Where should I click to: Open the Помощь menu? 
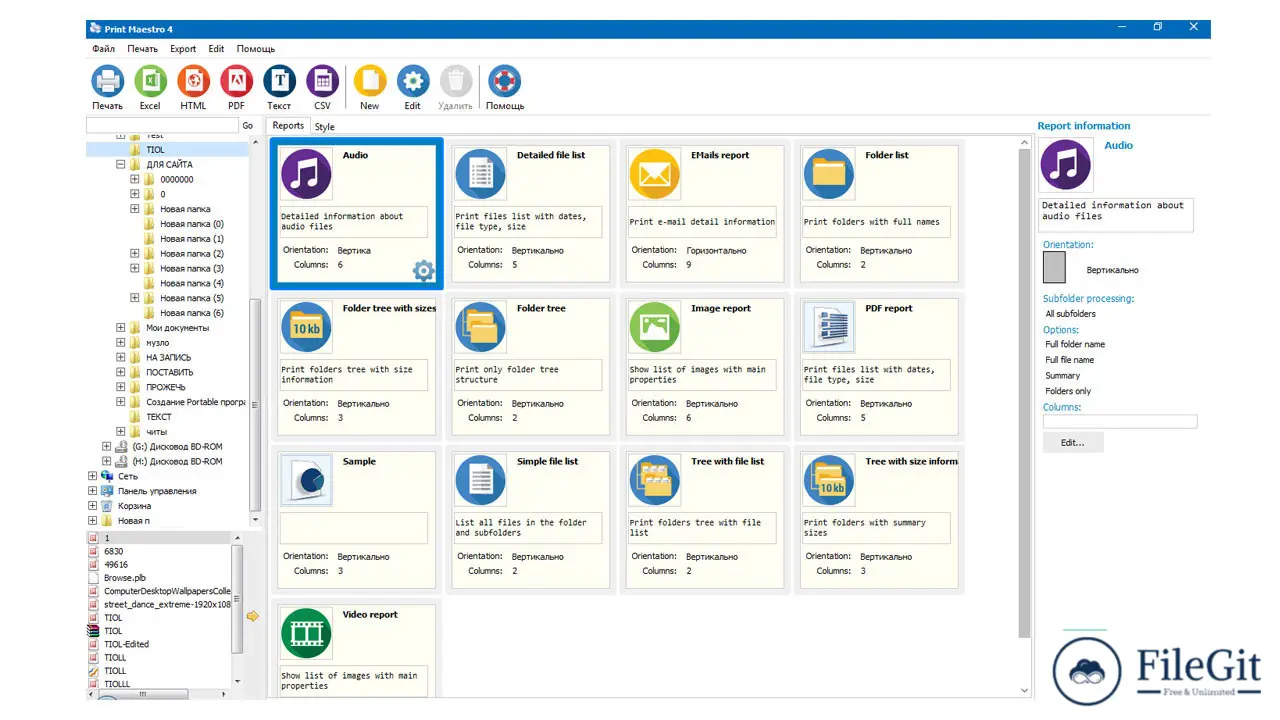point(256,49)
